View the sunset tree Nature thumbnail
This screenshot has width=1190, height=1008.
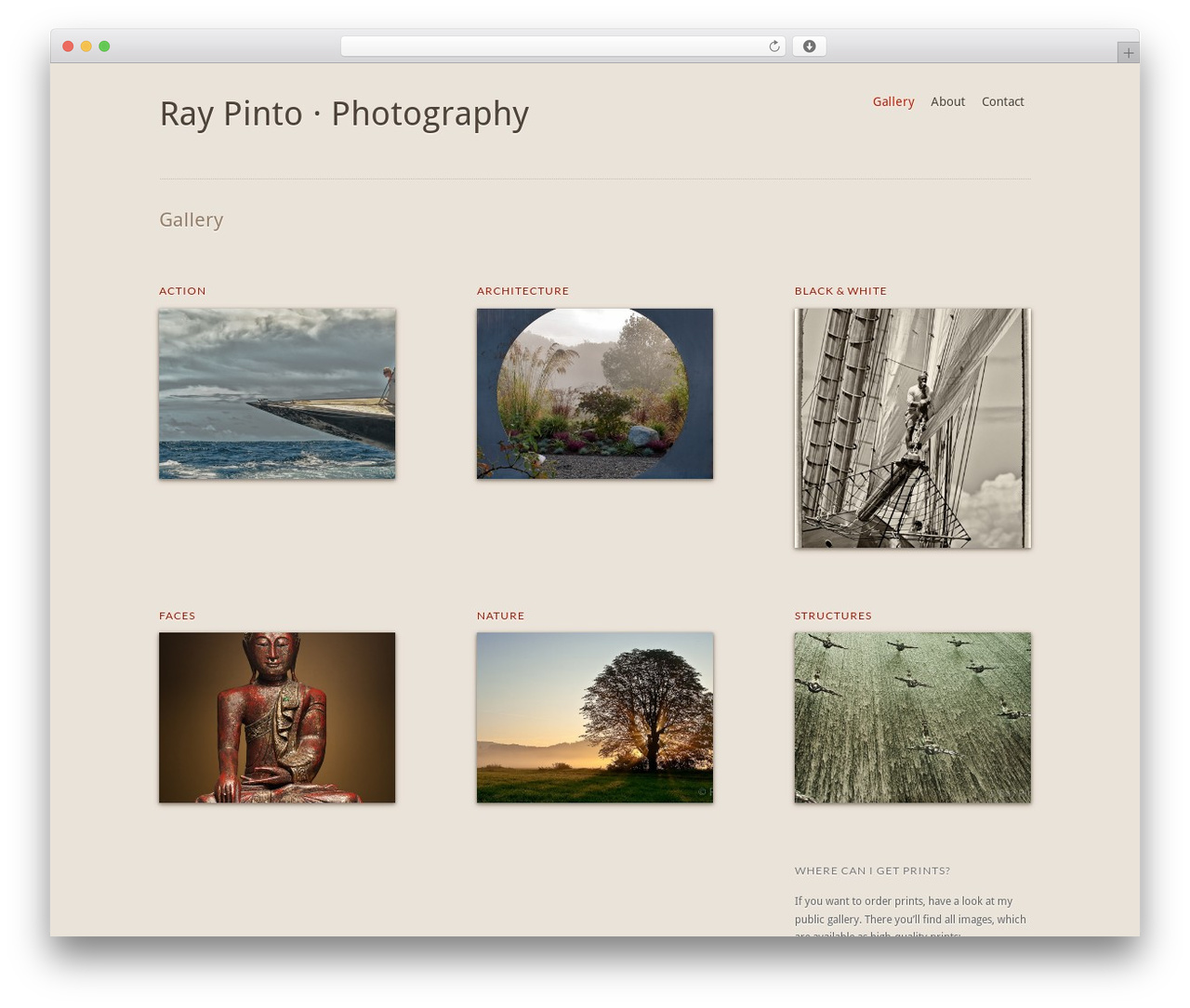coord(595,717)
